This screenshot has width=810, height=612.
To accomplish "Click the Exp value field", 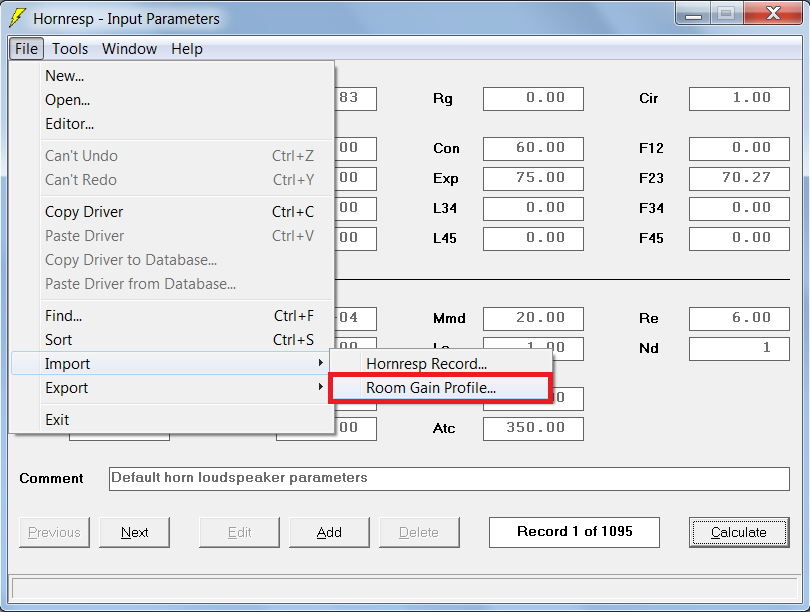I will pyautogui.click(x=533, y=179).
